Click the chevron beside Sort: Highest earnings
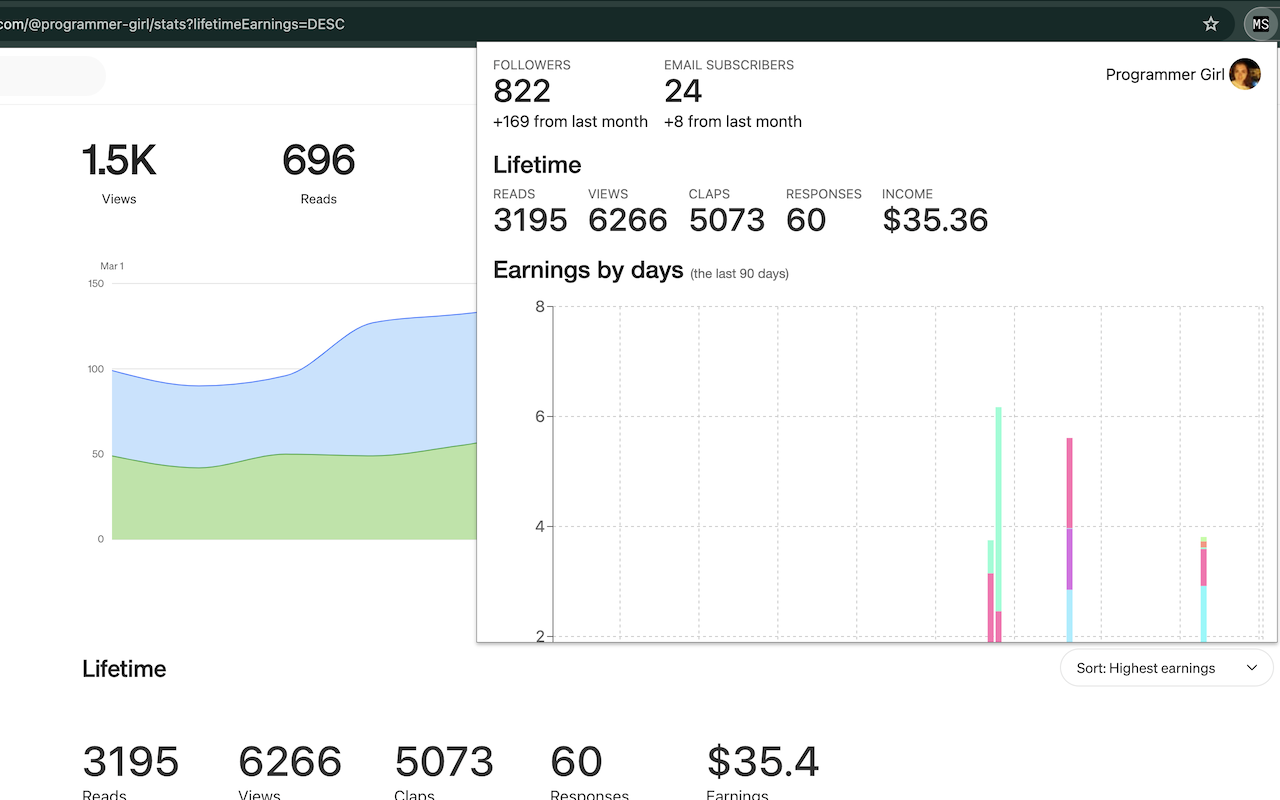Screen dimensions: 1280x800 (x=1251, y=667)
